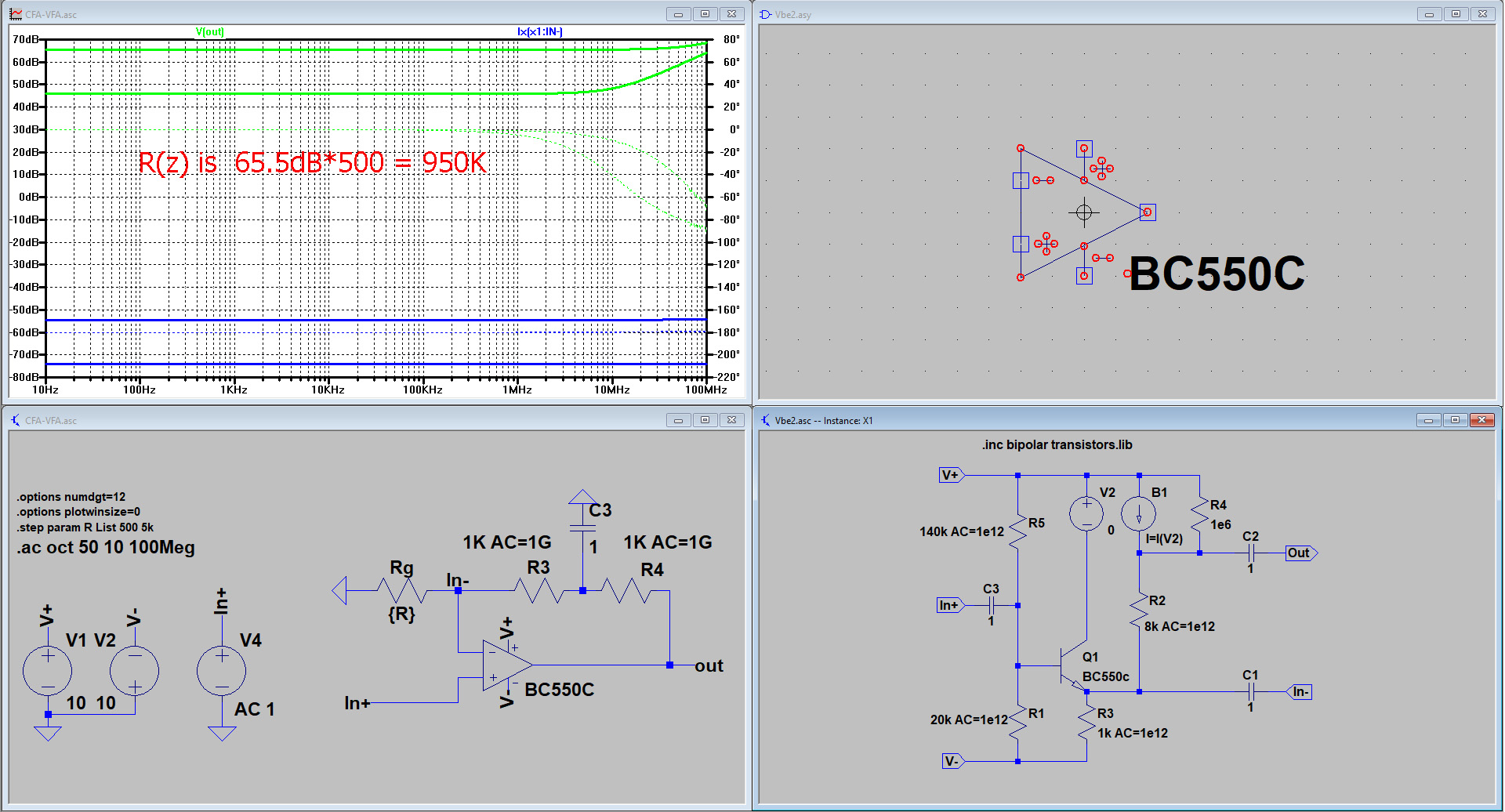Click the .ac oct 50 10 100Meg directive

pos(106,547)
